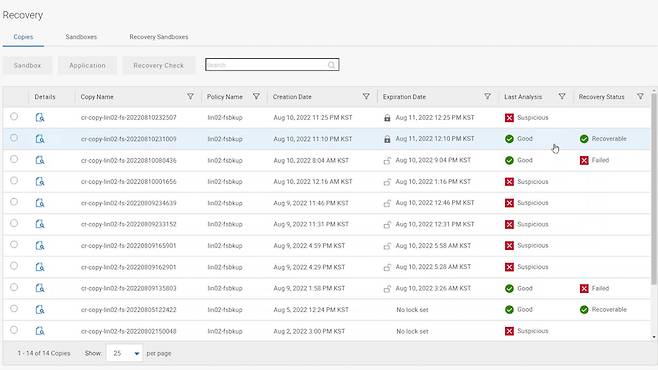Select radio button for copy ending 231009
The image size is (658, 370).
click(x=14, y=138)
